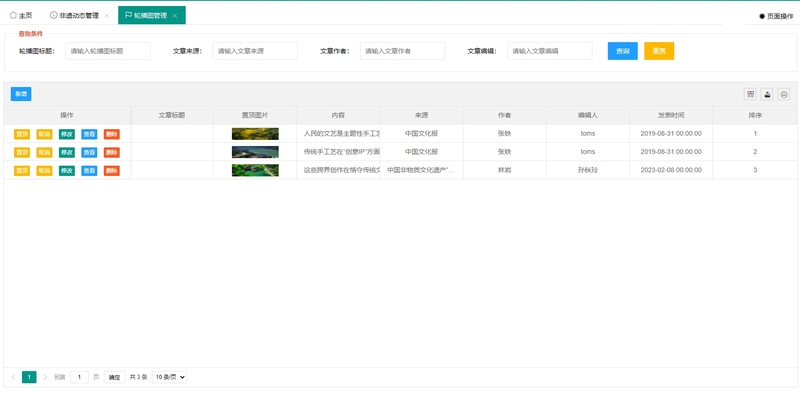Click 取消 for the row with sort 1
This screenshot has width=800, height=394.
click(44, 134)
